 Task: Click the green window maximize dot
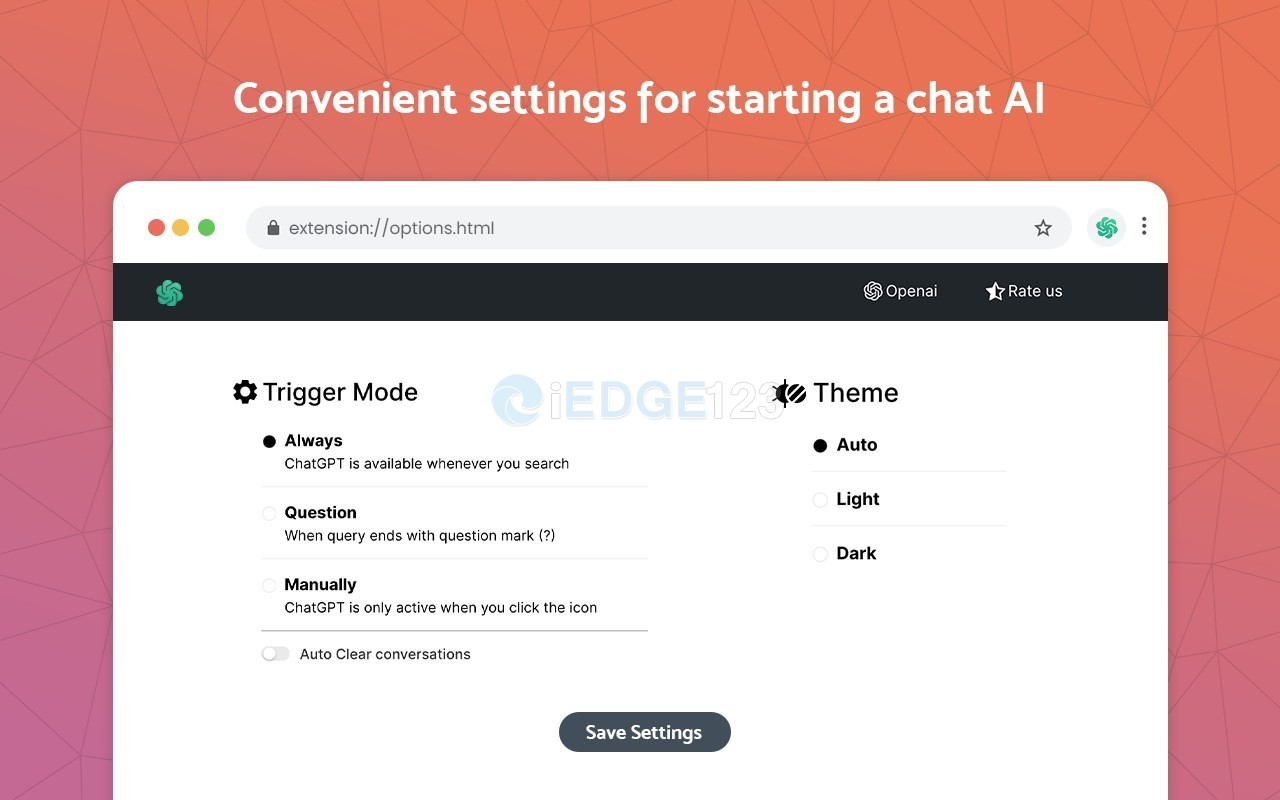coord(207,227)
